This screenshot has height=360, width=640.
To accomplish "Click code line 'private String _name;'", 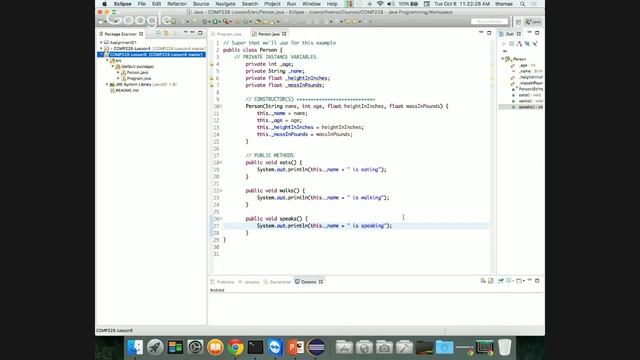I will [x=275, y=71].
